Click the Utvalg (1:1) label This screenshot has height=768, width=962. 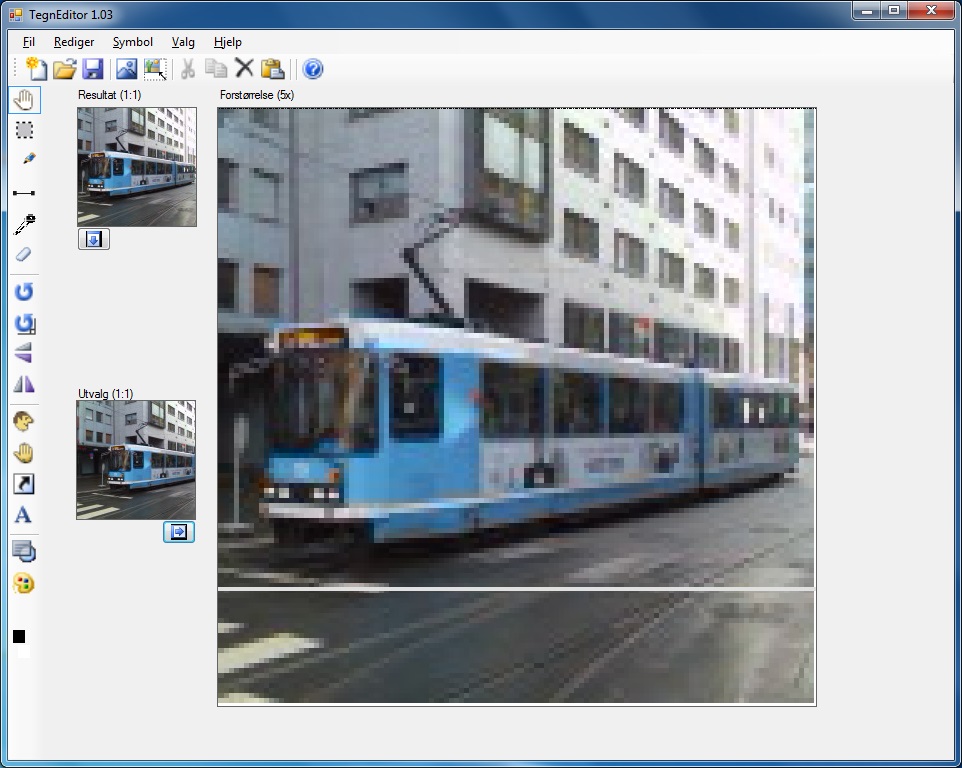106,394
